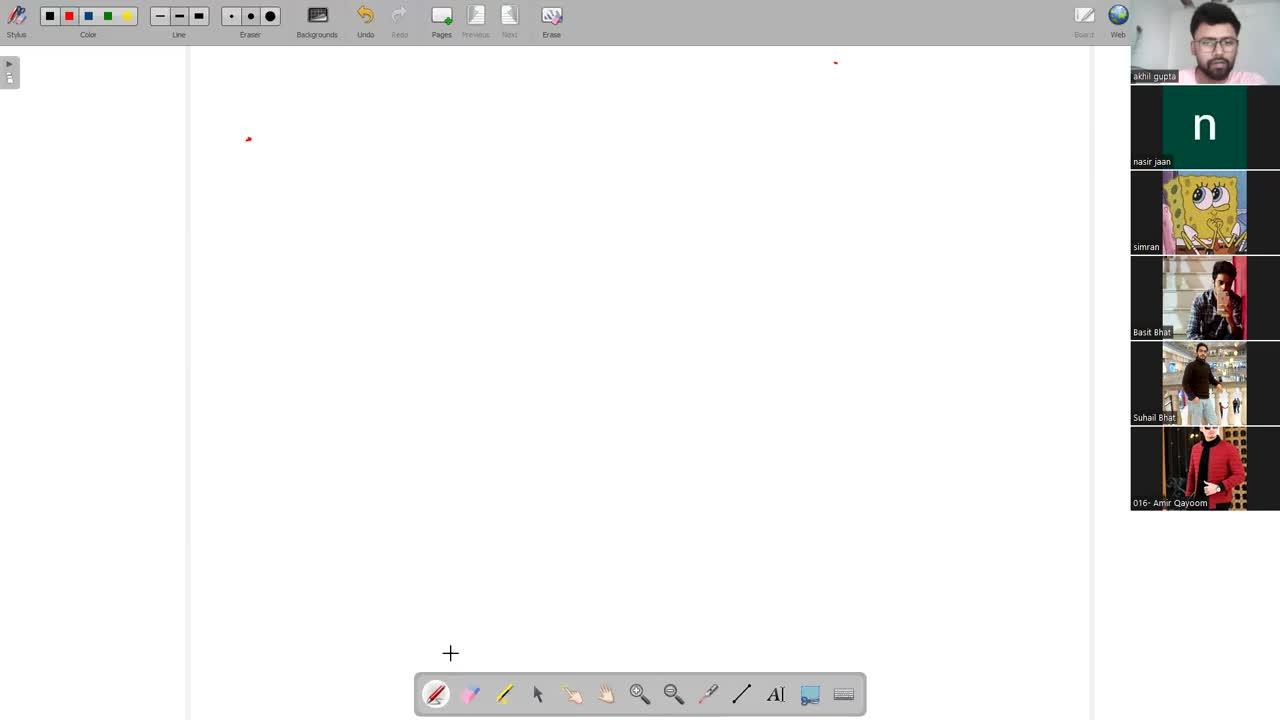Select the text writing tool
Image resolution: width=1280 pixels, height=720 pixels.
coord(776,694)
